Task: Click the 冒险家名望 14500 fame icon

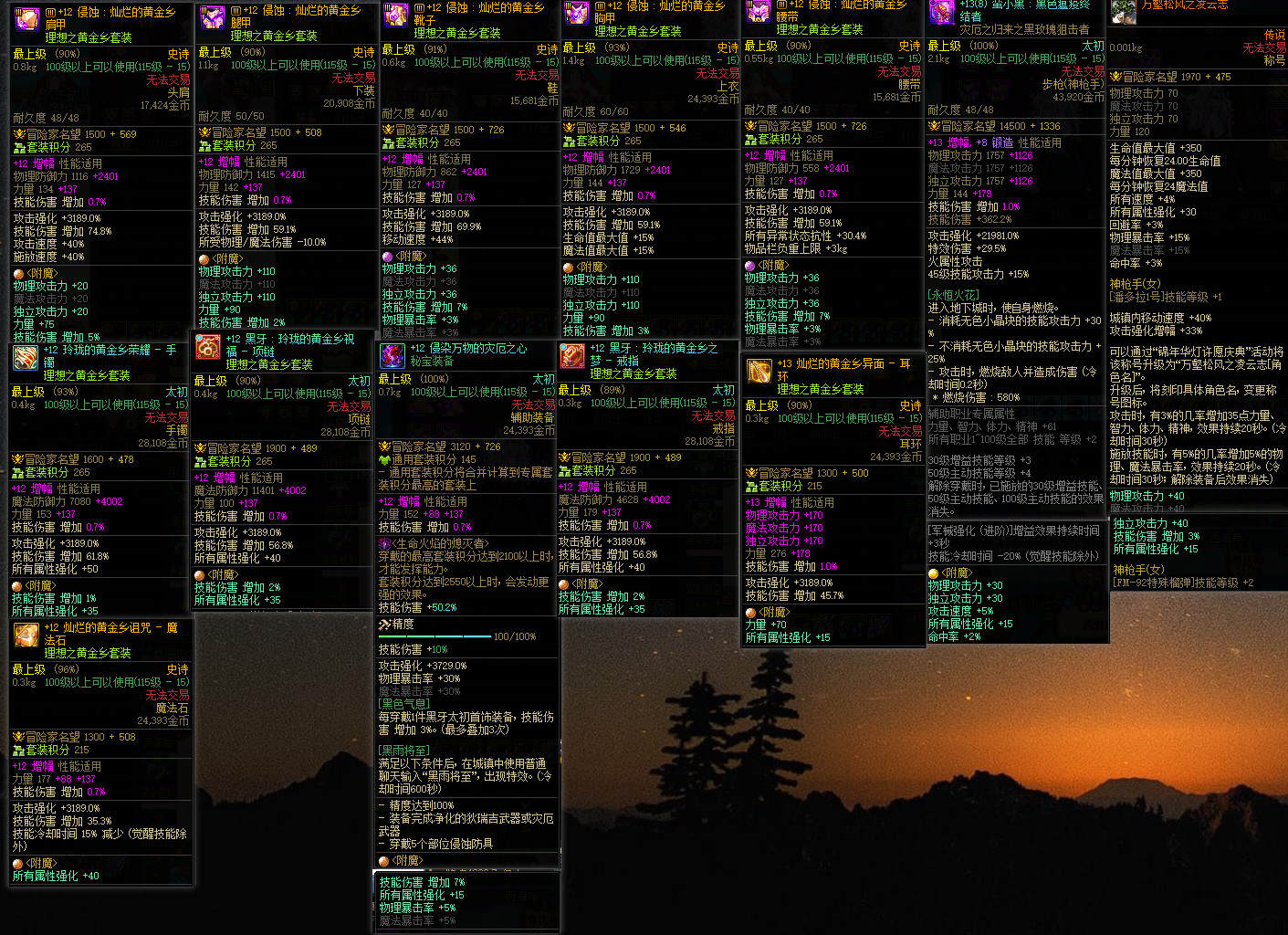Action: tap(934, 126)
